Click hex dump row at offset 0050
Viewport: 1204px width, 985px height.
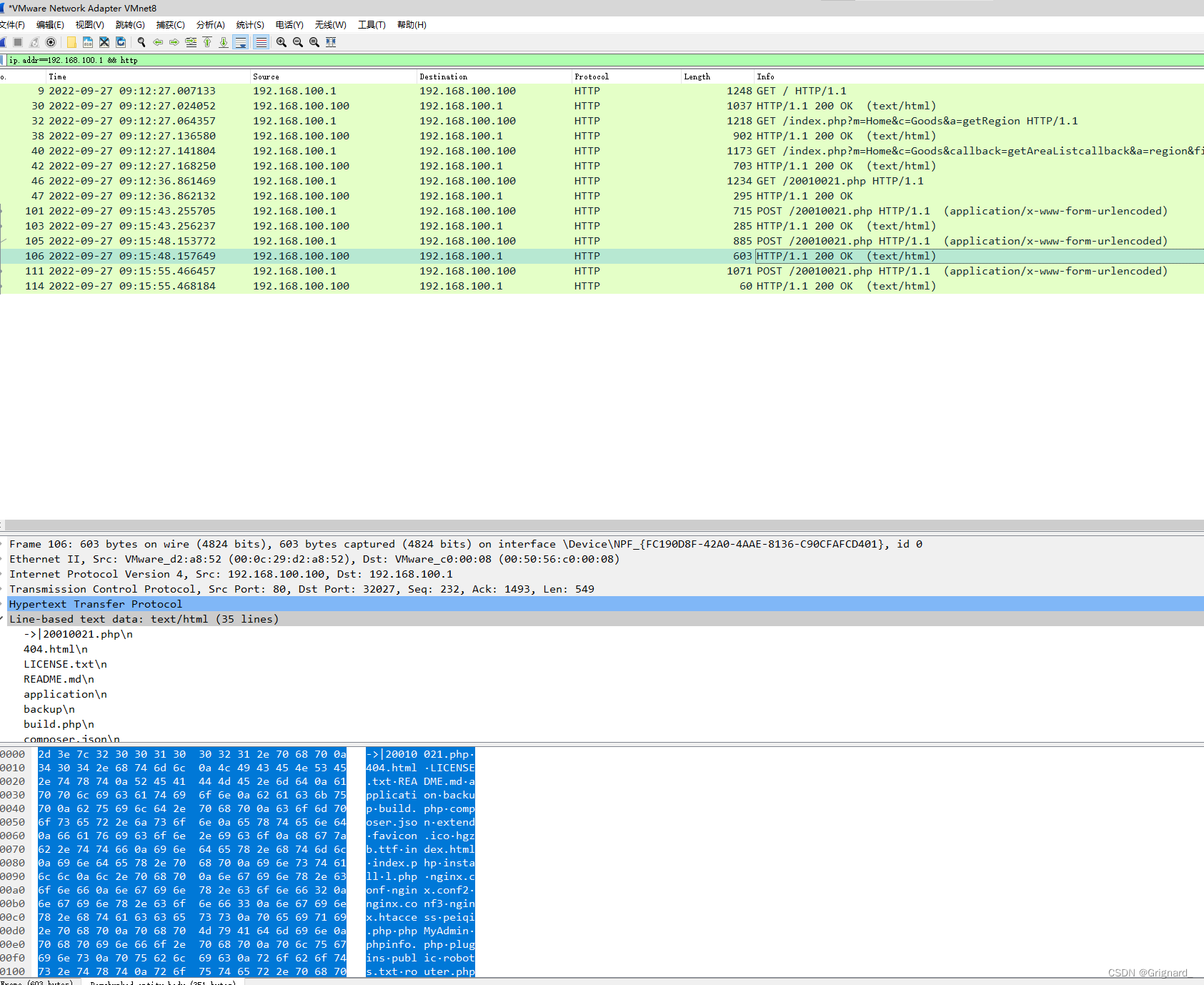point(237,822)
